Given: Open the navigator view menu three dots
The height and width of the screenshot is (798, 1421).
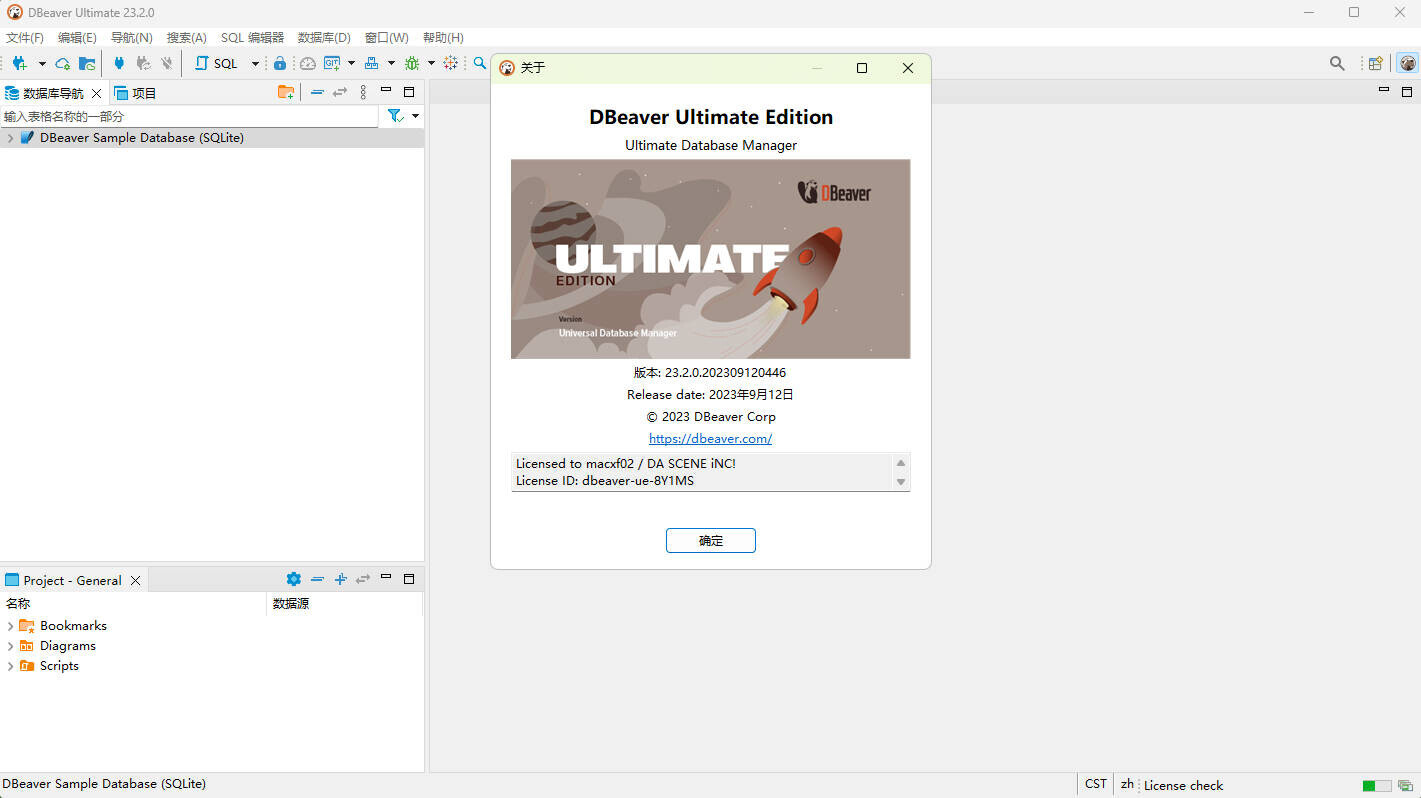Looking at the screenshot, I should pyautogui.click(x=363, y=92).
